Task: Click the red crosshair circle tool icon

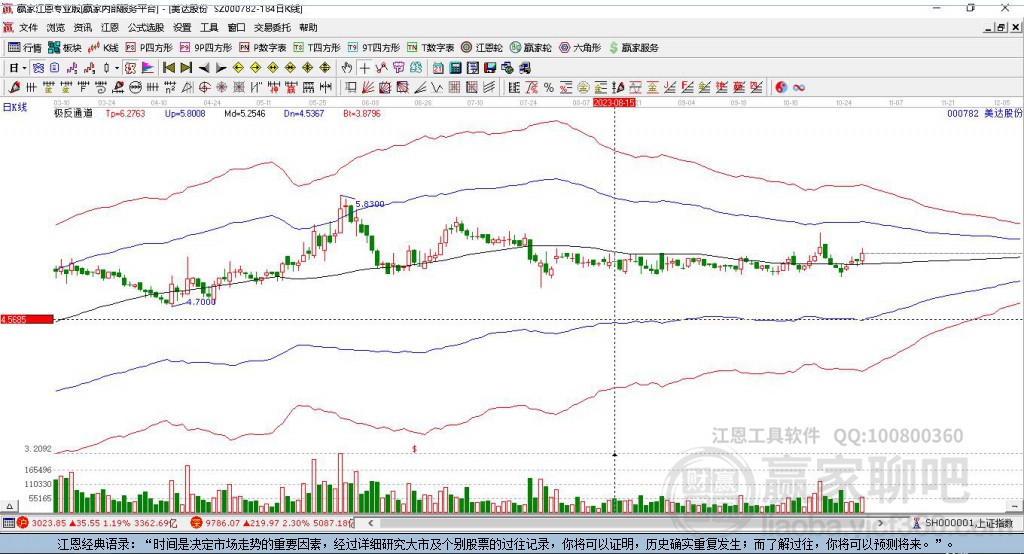Action: (x=204, y=87)
